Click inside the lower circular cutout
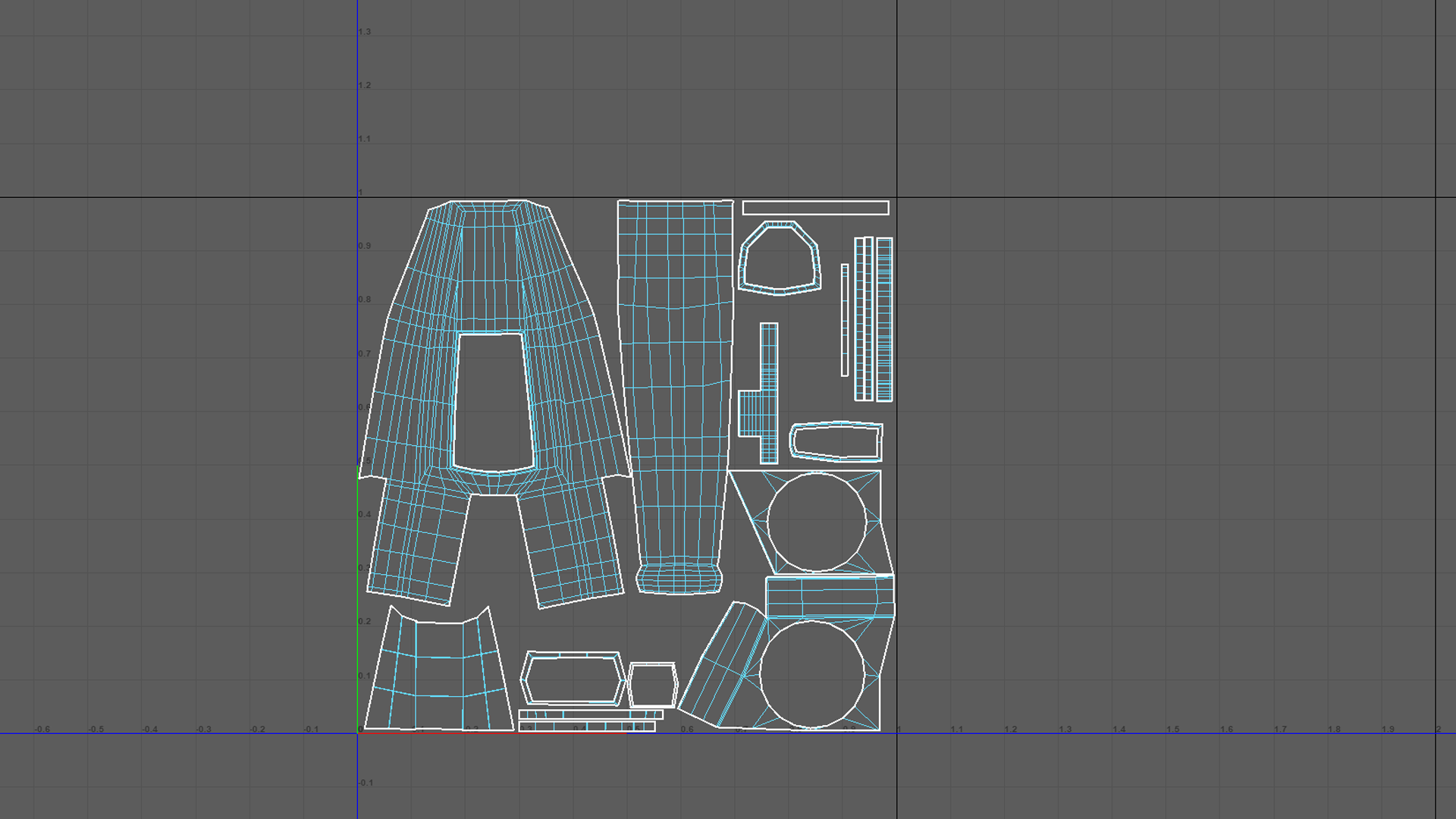 [811, 674]
